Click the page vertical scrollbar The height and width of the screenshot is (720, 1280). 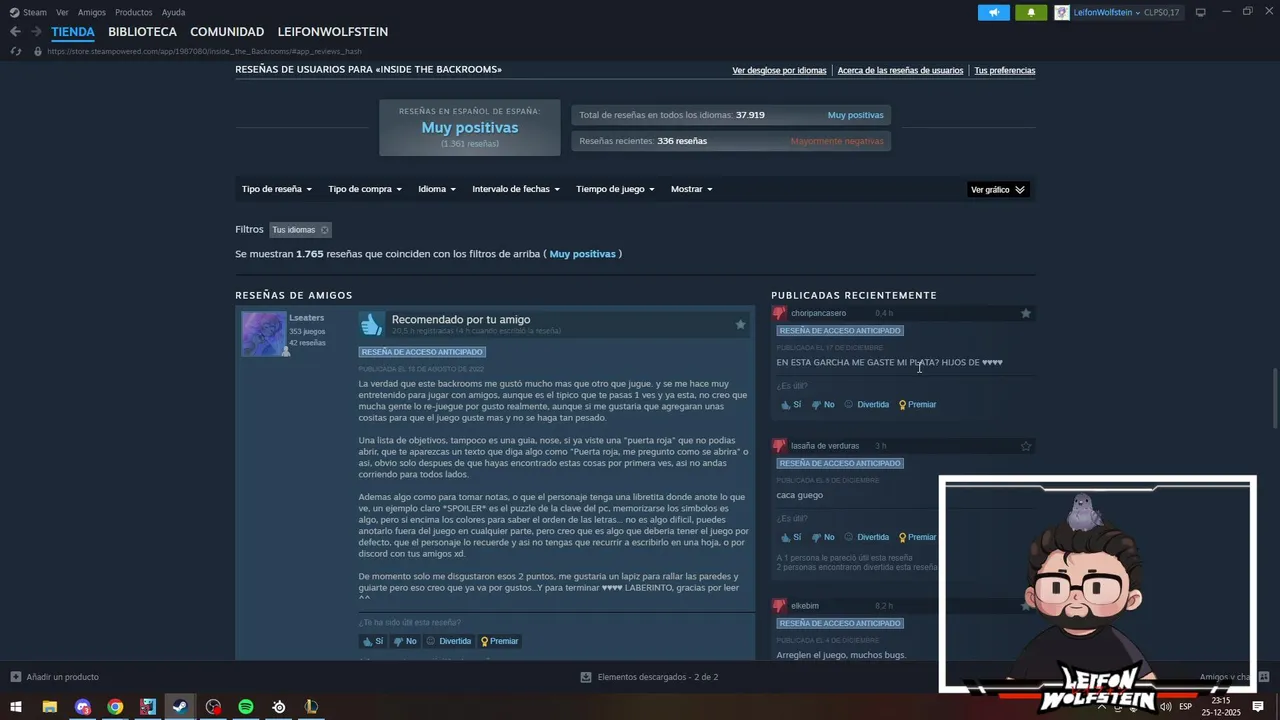(x=1275, y=398)
